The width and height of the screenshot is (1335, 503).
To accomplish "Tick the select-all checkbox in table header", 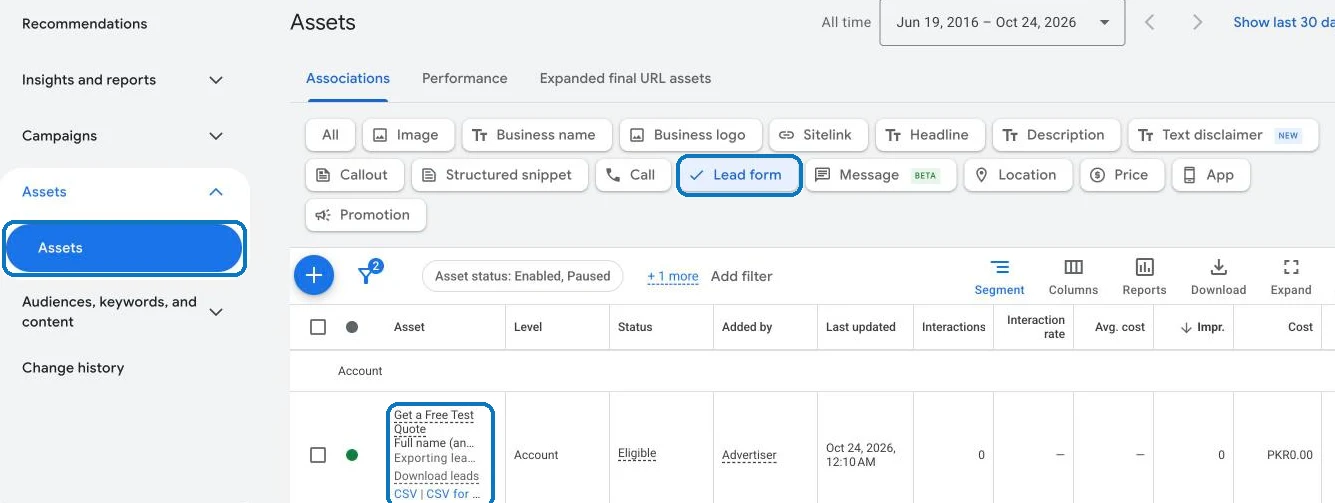I will click(318, 327).
